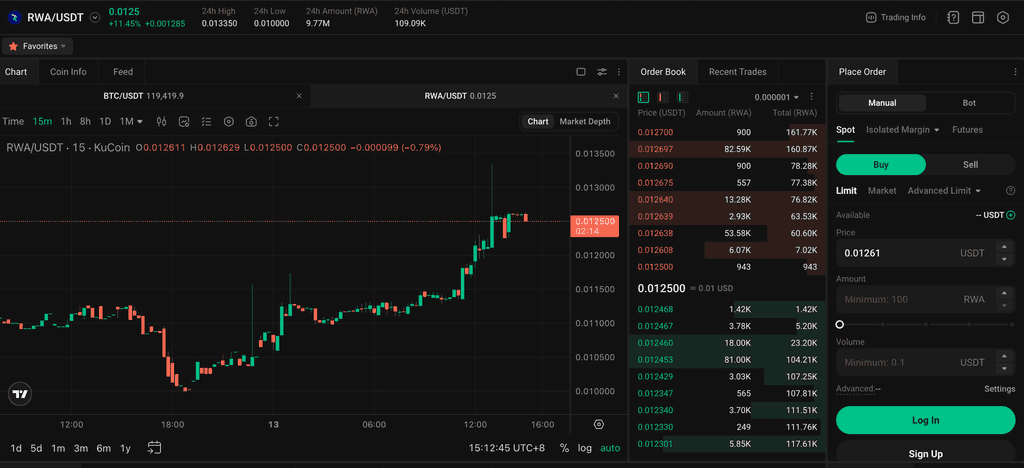Screen dimensions: 1024x468
Task: Open the chart panel more options menu
Action: [618, 72]
